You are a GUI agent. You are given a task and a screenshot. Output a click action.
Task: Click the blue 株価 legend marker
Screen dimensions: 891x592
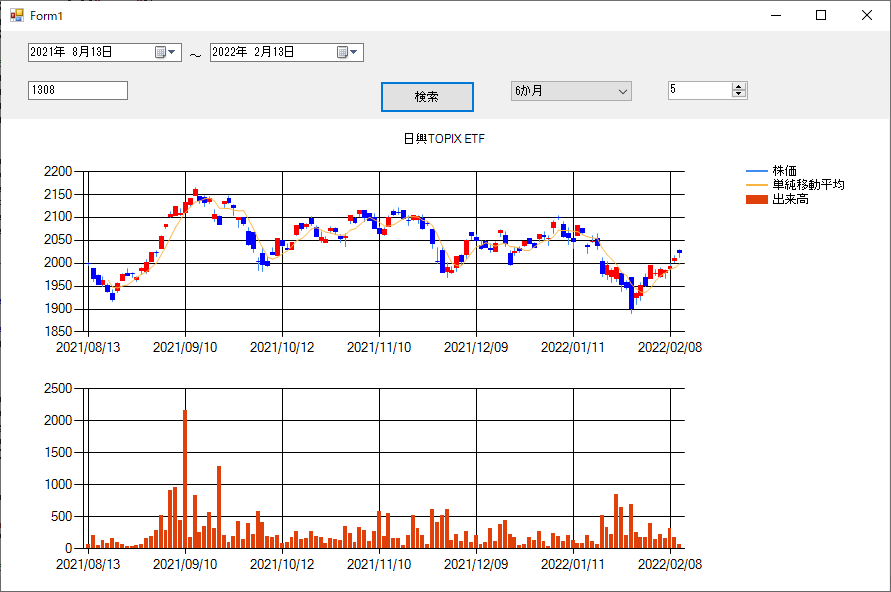pyautogui.click(x=756, y=171)
